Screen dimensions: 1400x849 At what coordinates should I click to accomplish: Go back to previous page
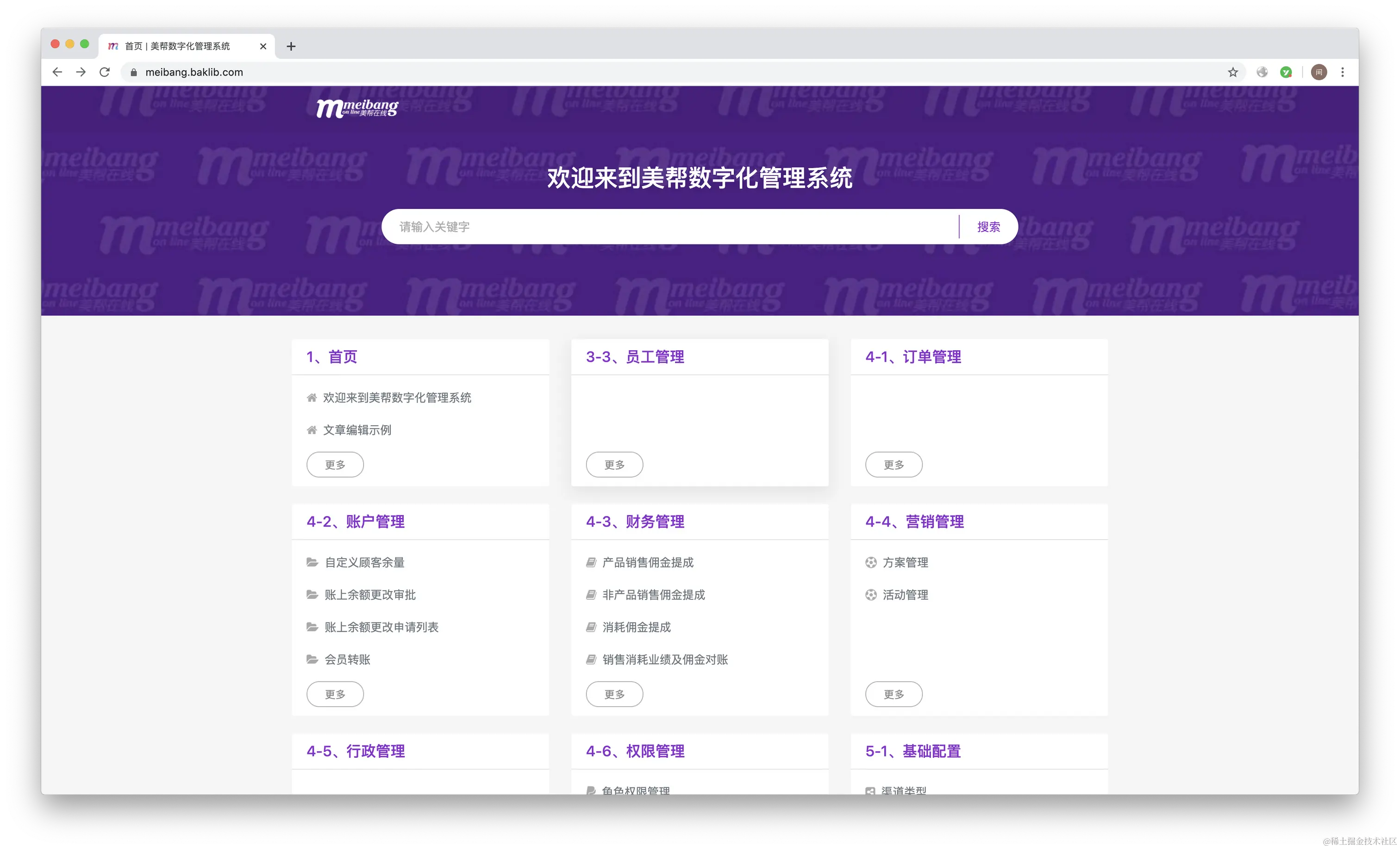point(57,72)
